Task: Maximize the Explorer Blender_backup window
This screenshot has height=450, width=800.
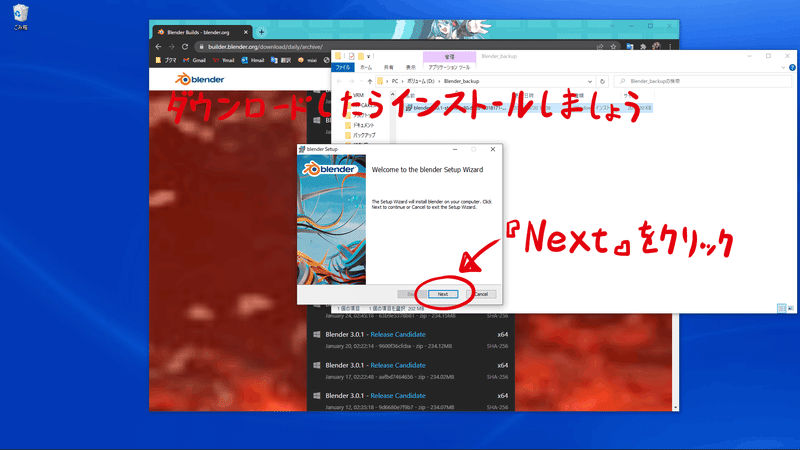Action: pos(768,56)
